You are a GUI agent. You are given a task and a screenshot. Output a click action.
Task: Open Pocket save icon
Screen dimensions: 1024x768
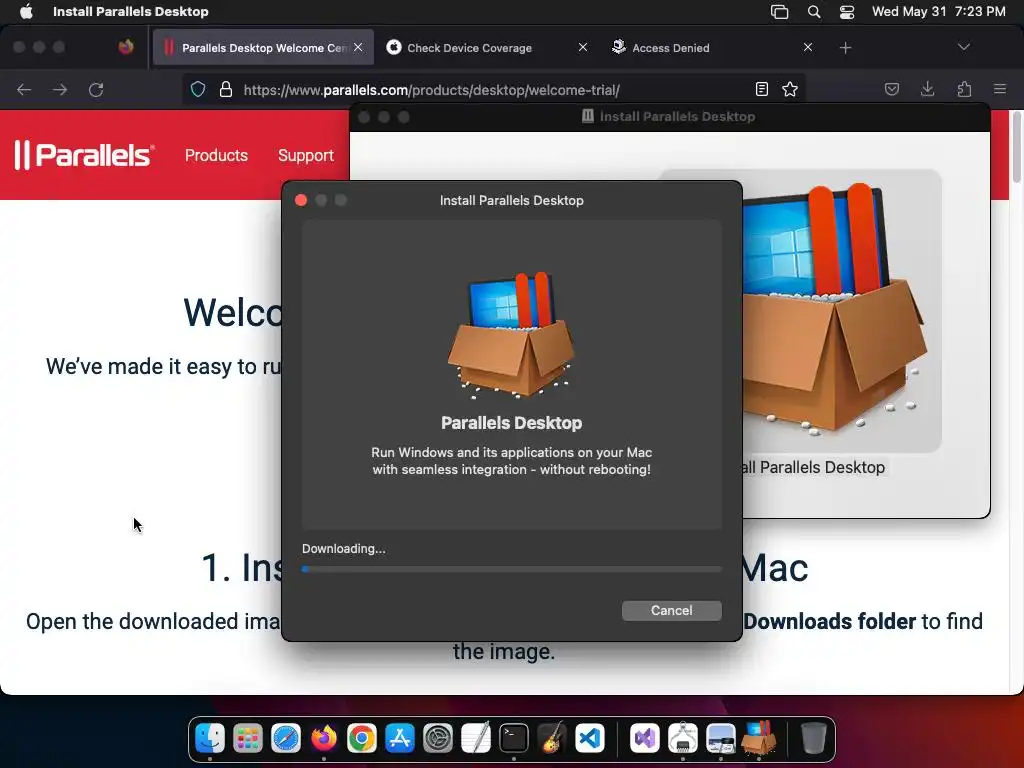point(891,89)
